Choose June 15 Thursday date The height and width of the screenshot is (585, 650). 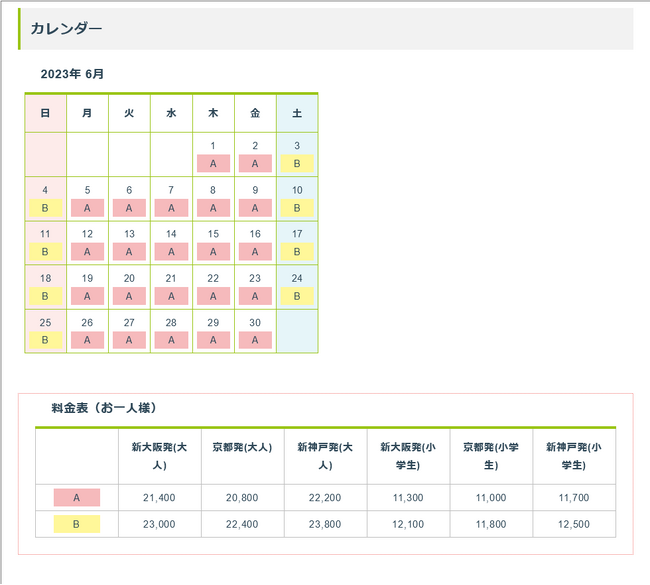[x=213, y=243]
